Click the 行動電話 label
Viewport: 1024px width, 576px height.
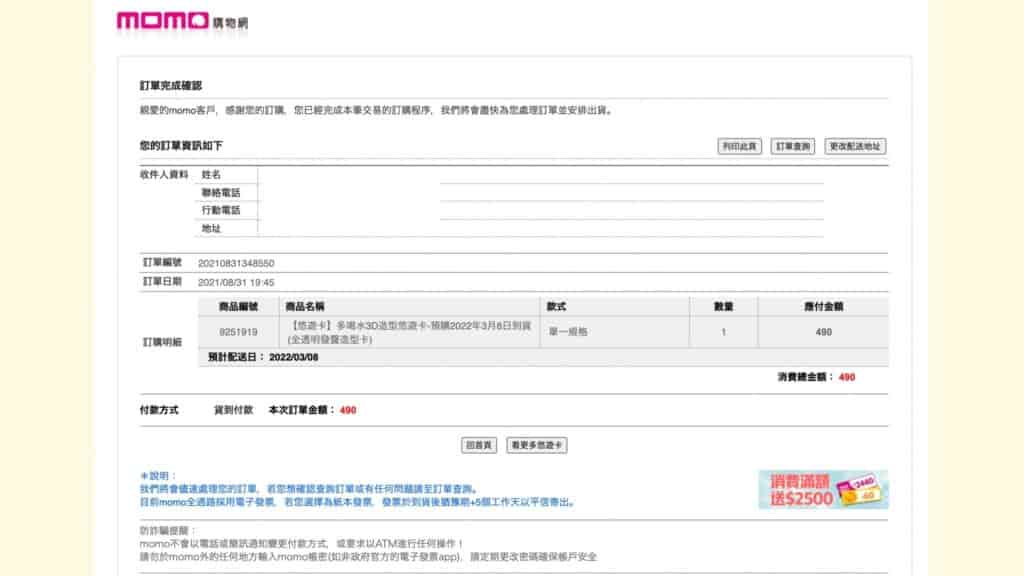[221, 210]
